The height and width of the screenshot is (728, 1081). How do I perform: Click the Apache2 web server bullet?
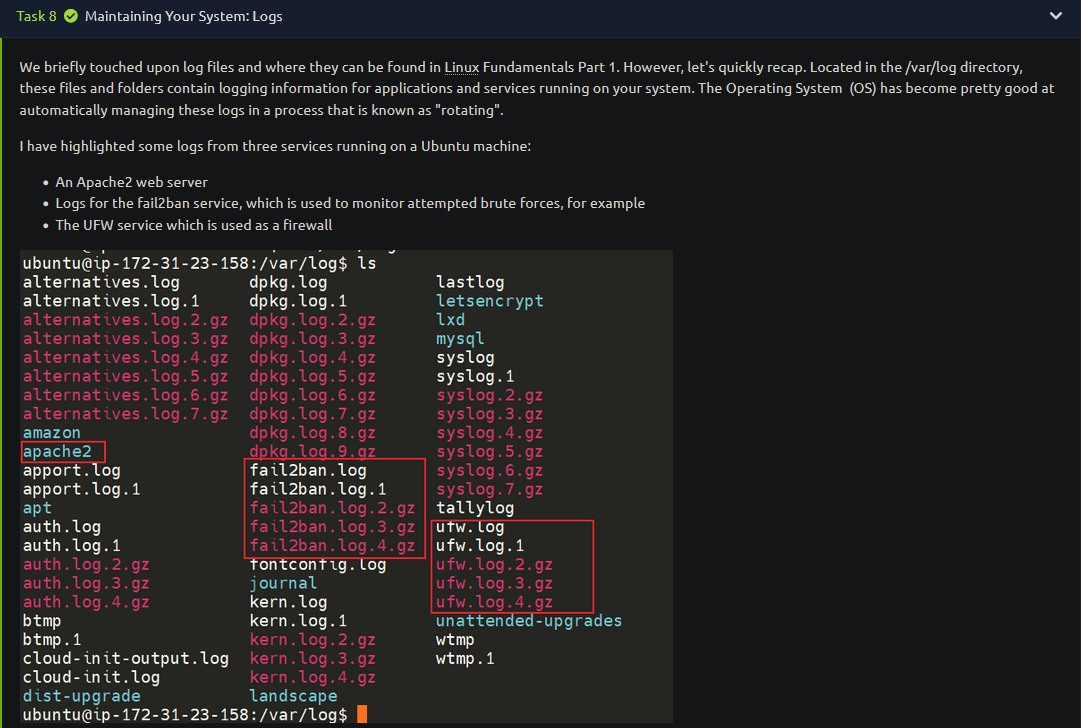point(131,182)
